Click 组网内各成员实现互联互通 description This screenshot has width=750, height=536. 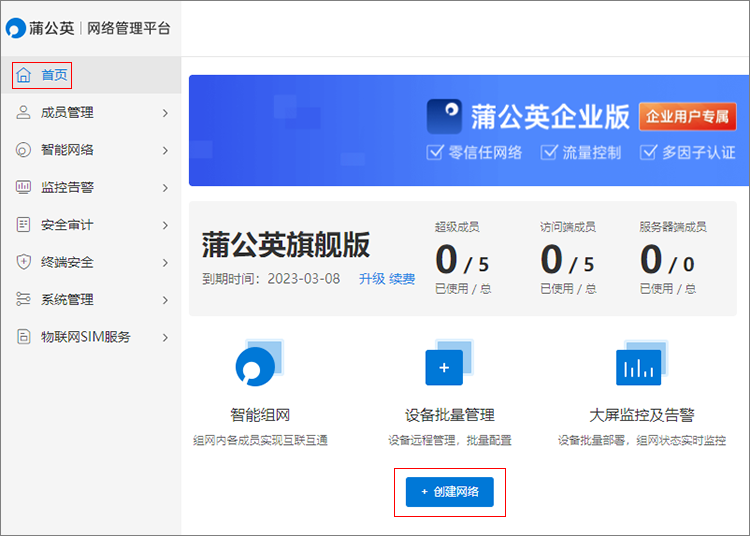coord(260,440)
